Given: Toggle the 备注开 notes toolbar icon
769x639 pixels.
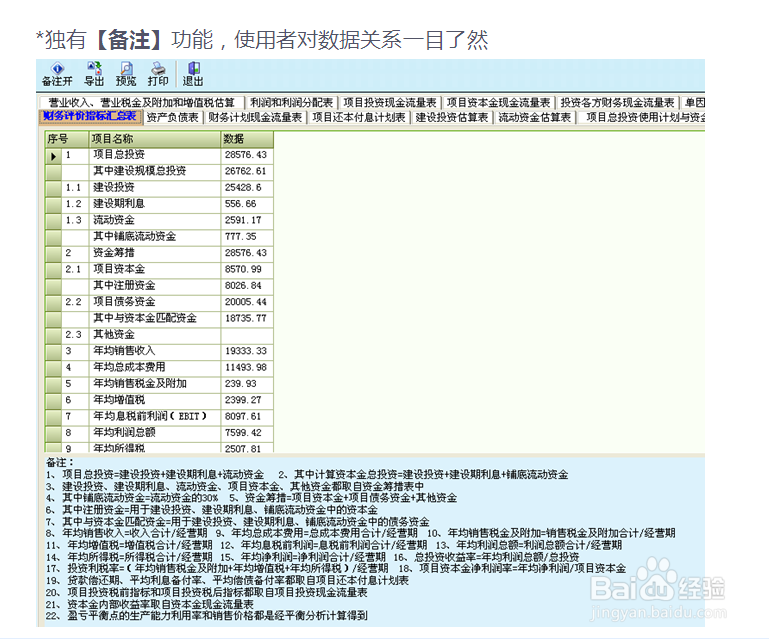Looking at the screenshot, I should [57, 74].
